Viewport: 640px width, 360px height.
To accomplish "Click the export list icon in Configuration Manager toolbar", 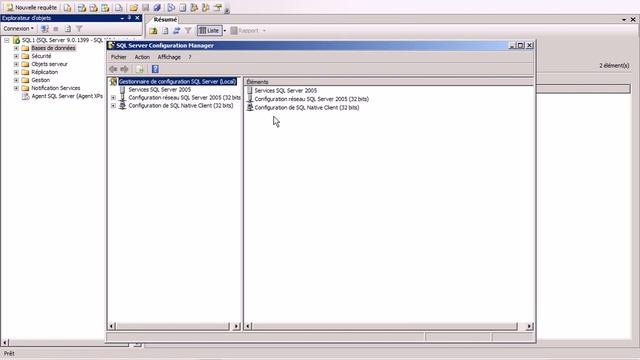I will tap(140, 69).
